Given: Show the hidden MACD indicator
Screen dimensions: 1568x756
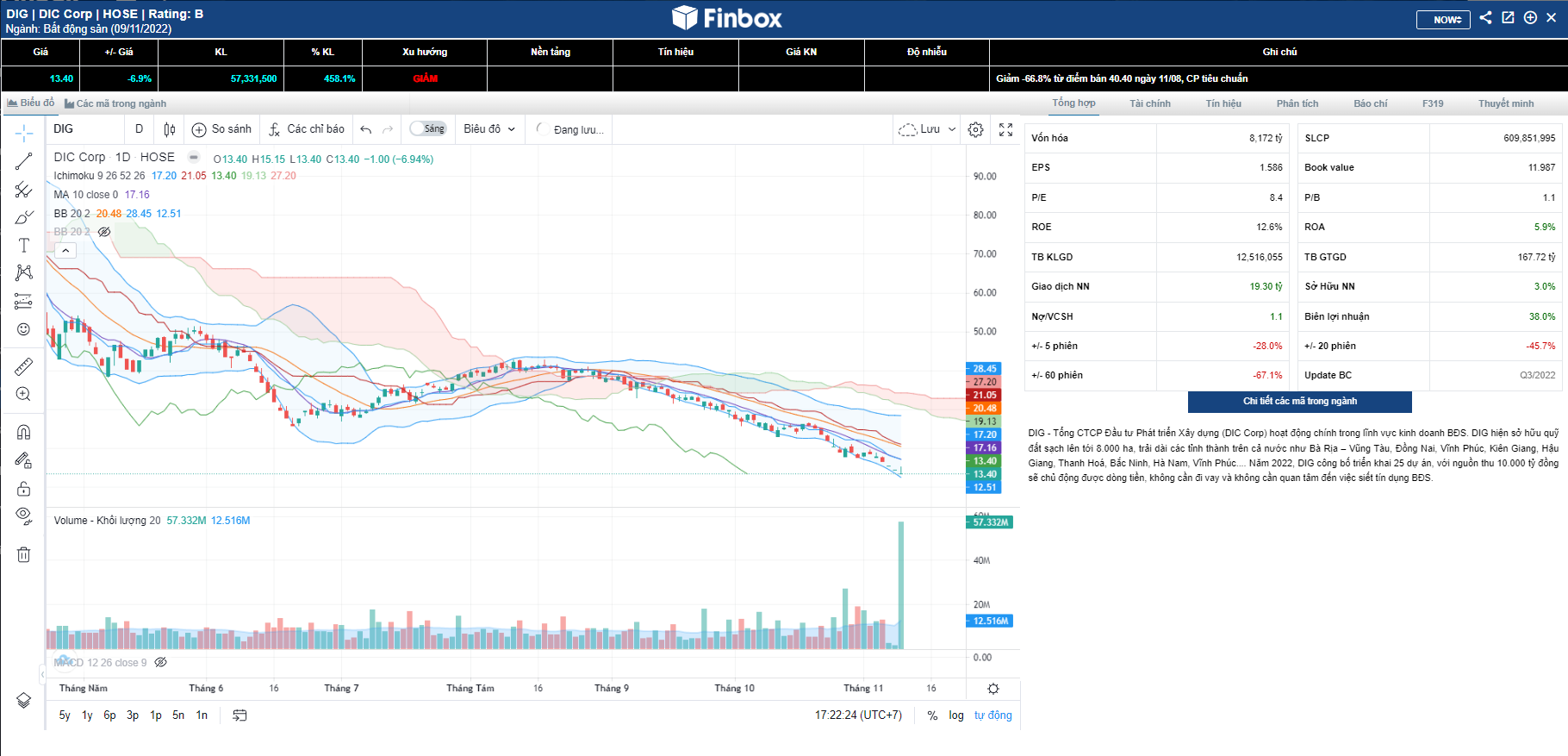Looking at the screenshot, I should [x=161, y=663].
